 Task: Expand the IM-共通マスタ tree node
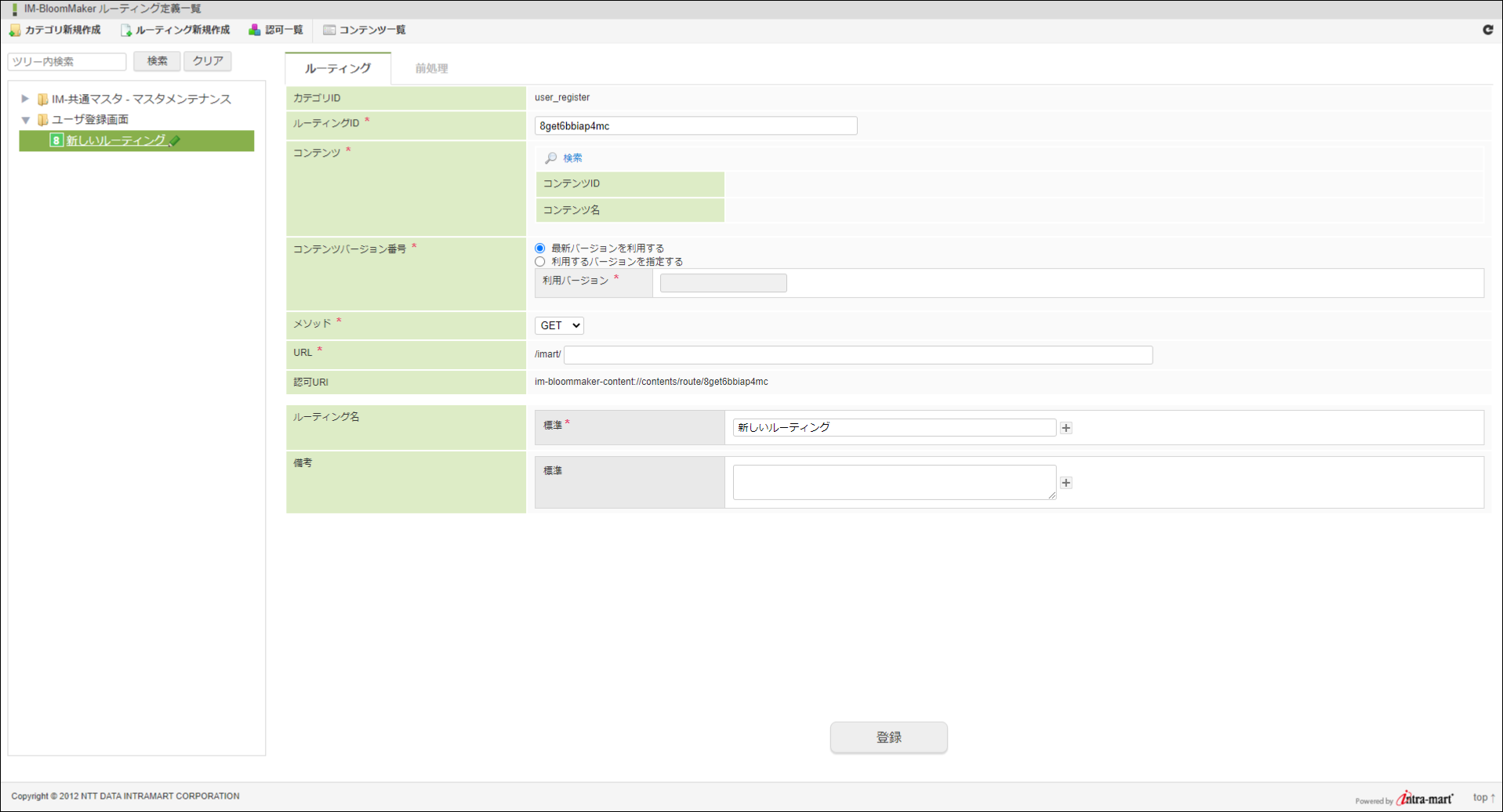point(25,99)
